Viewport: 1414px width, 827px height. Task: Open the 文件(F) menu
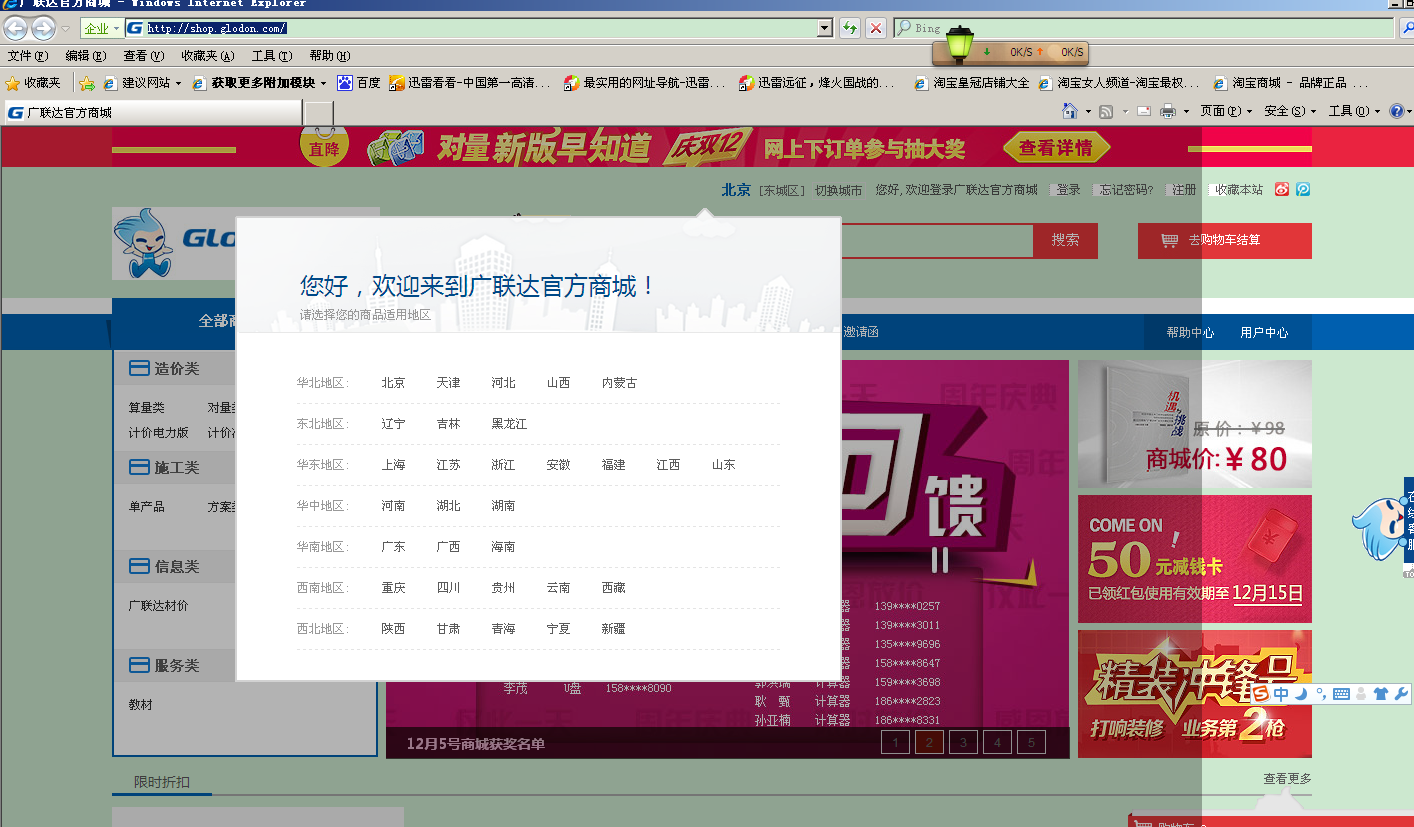pos(27,56)
